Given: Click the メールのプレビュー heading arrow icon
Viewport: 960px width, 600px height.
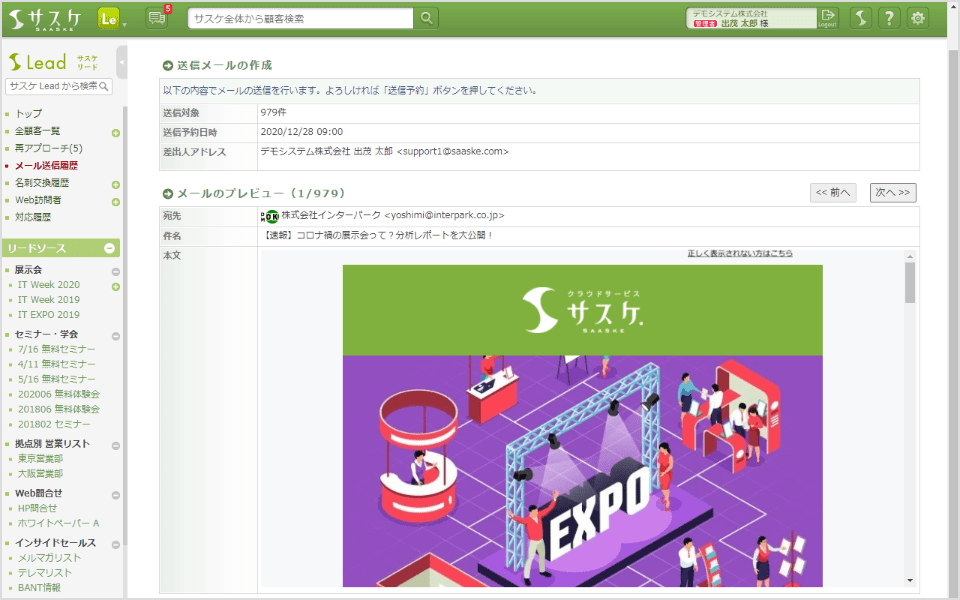Looking at the screenshot, I should [168, 193].
